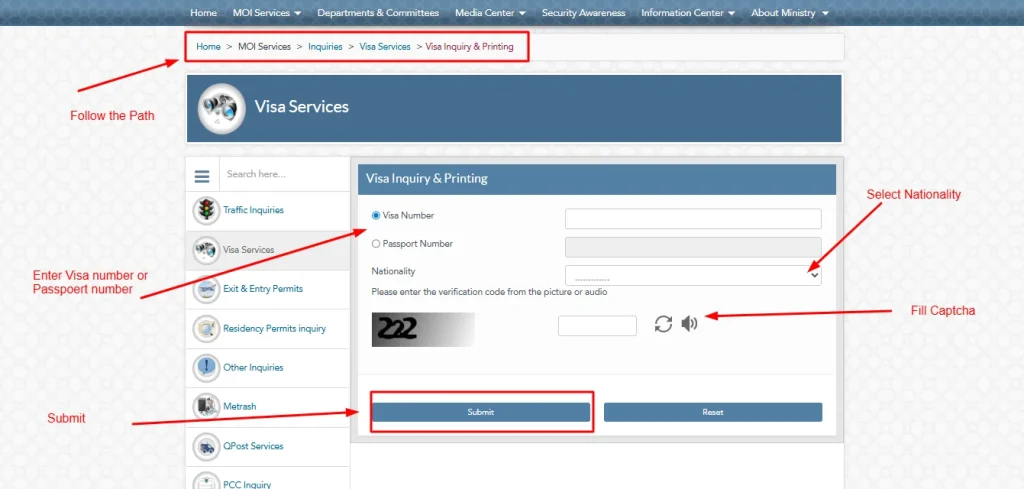Image resolution: width=1024 pixels, height=489 pixels.
Task: Open the Security Awareness menu item
Action: point(583,13)
